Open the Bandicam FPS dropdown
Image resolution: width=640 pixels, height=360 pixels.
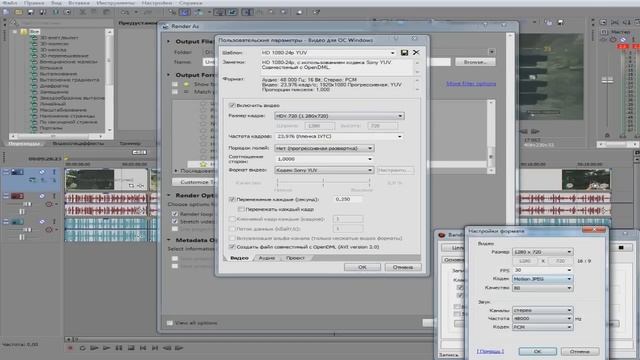tap(542, 270)
